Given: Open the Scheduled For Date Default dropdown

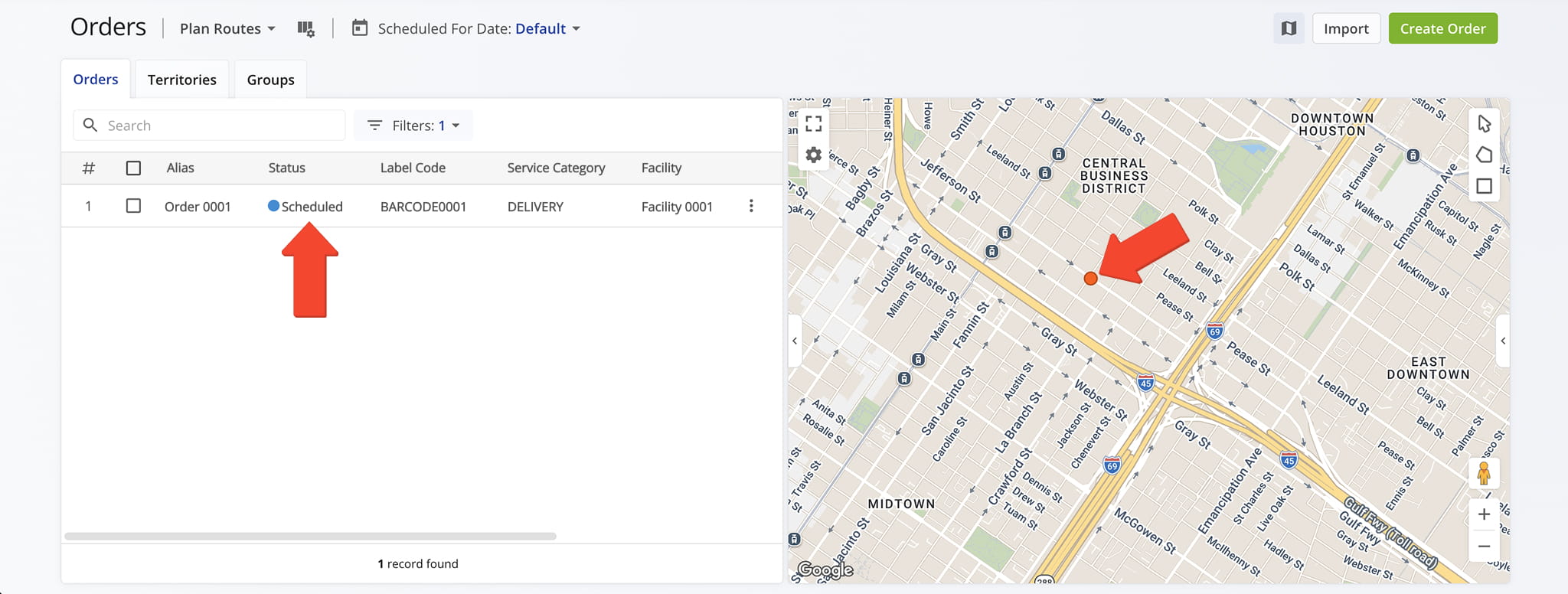Looking at the screenshot, I should pos(547,28).
